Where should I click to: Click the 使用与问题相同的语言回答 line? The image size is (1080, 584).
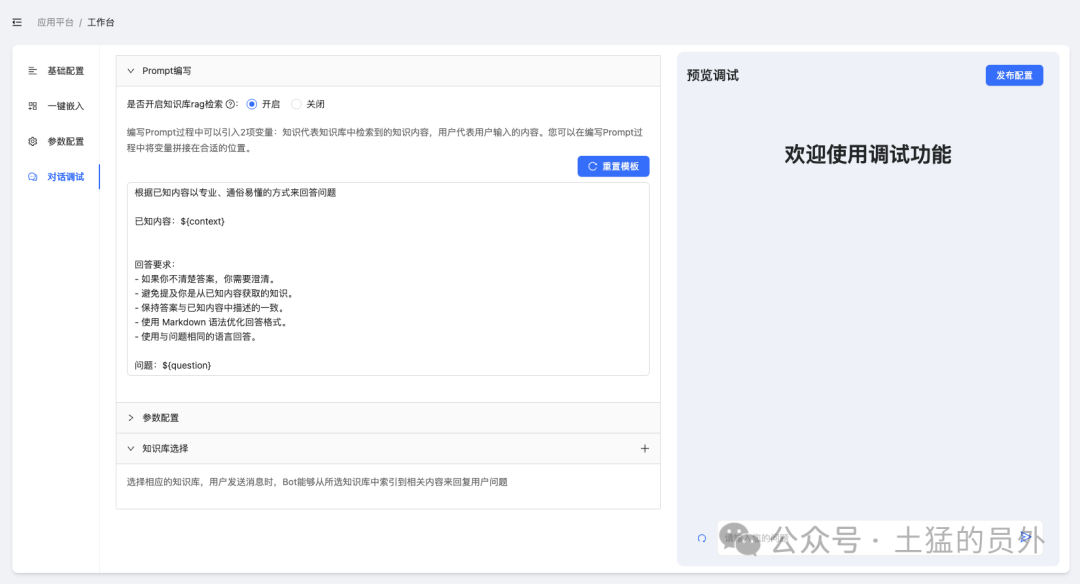(196, 337)
